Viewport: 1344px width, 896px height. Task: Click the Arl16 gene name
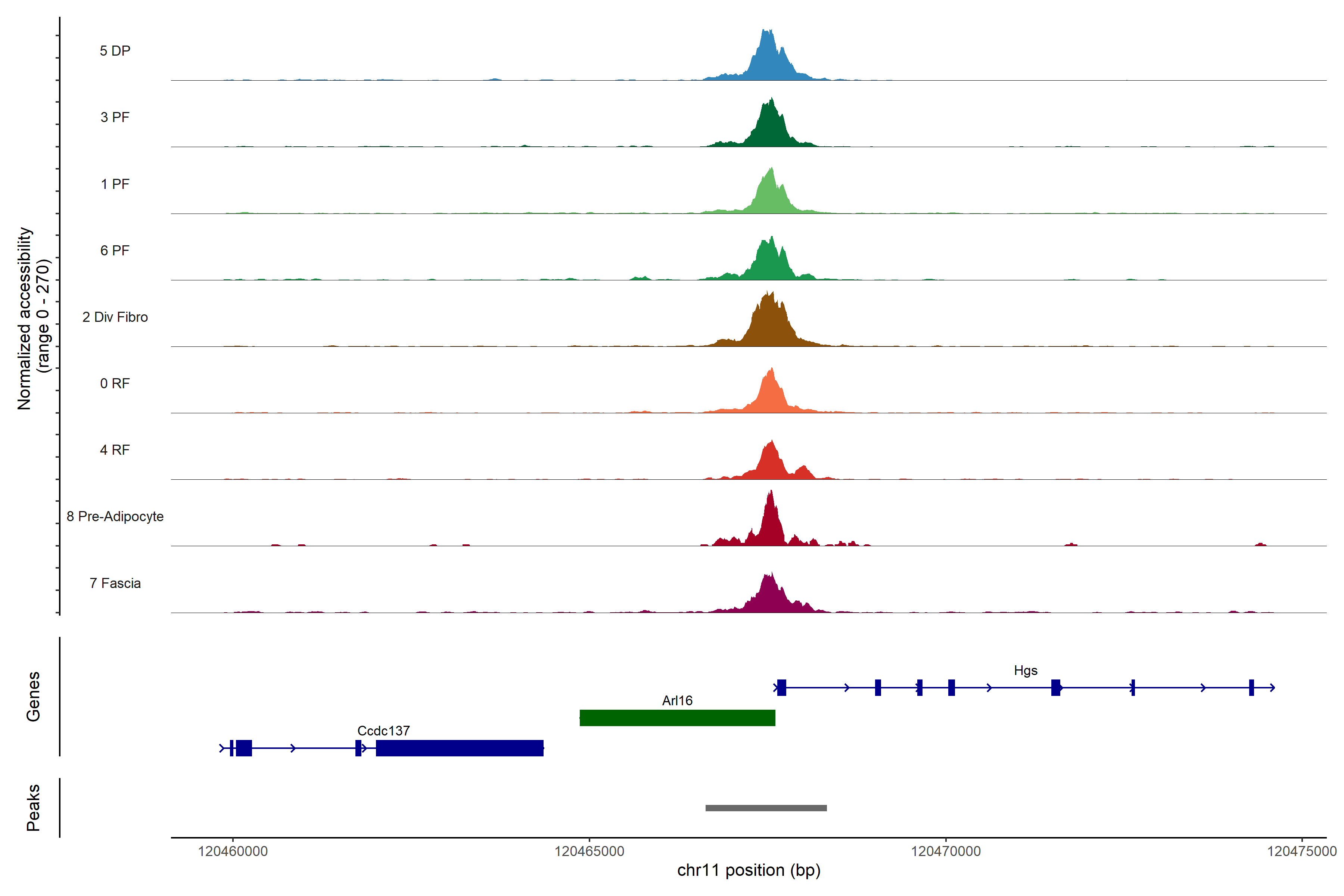coord(677,701)
